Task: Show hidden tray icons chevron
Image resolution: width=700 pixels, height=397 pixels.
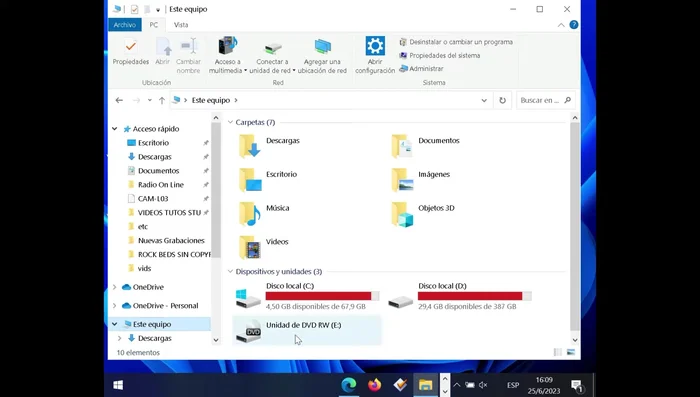Action: [457, 385]
